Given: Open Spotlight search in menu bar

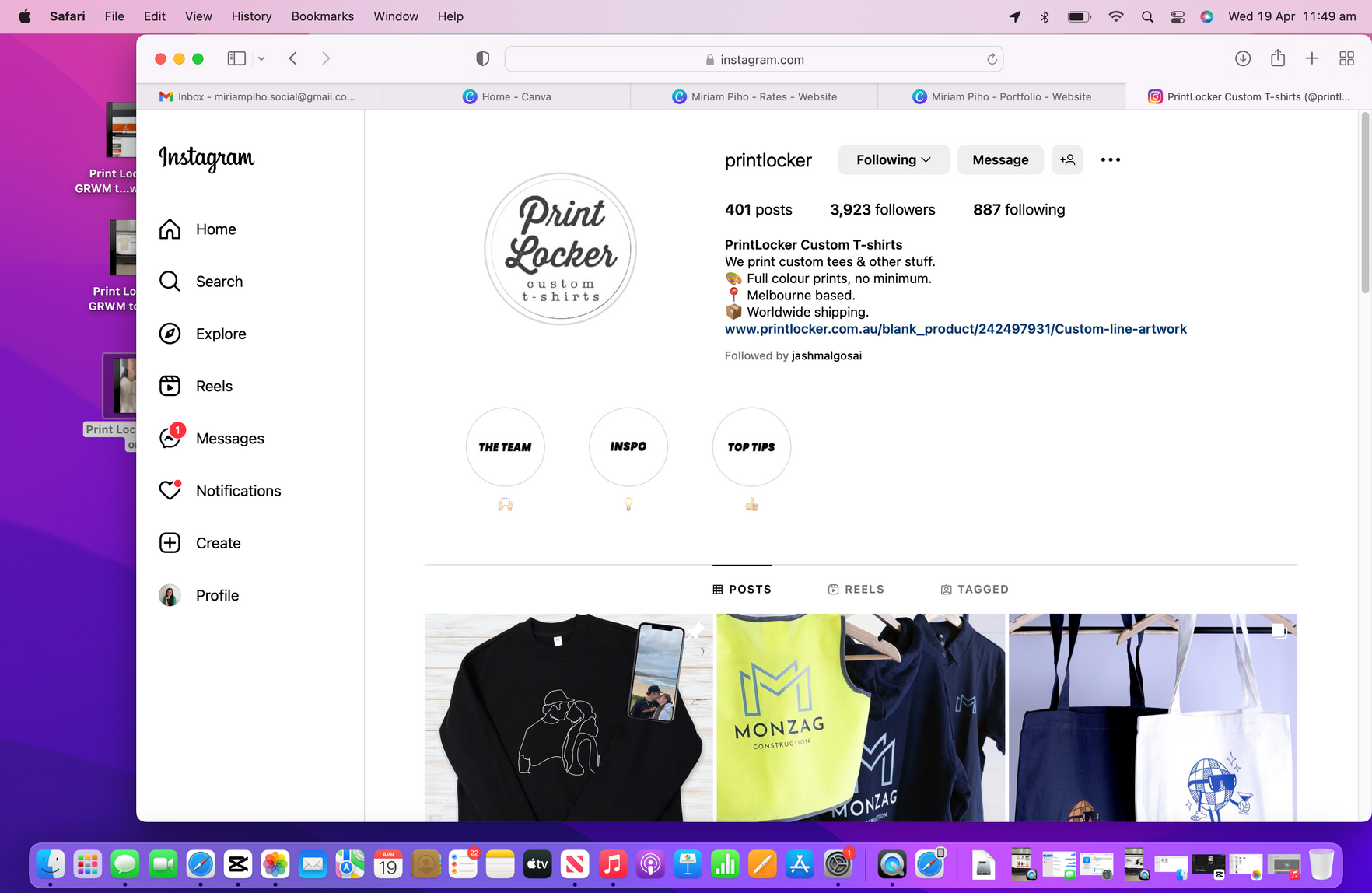Looking at the screenshot, I should pyautogui.click(x=1147, y=16).
